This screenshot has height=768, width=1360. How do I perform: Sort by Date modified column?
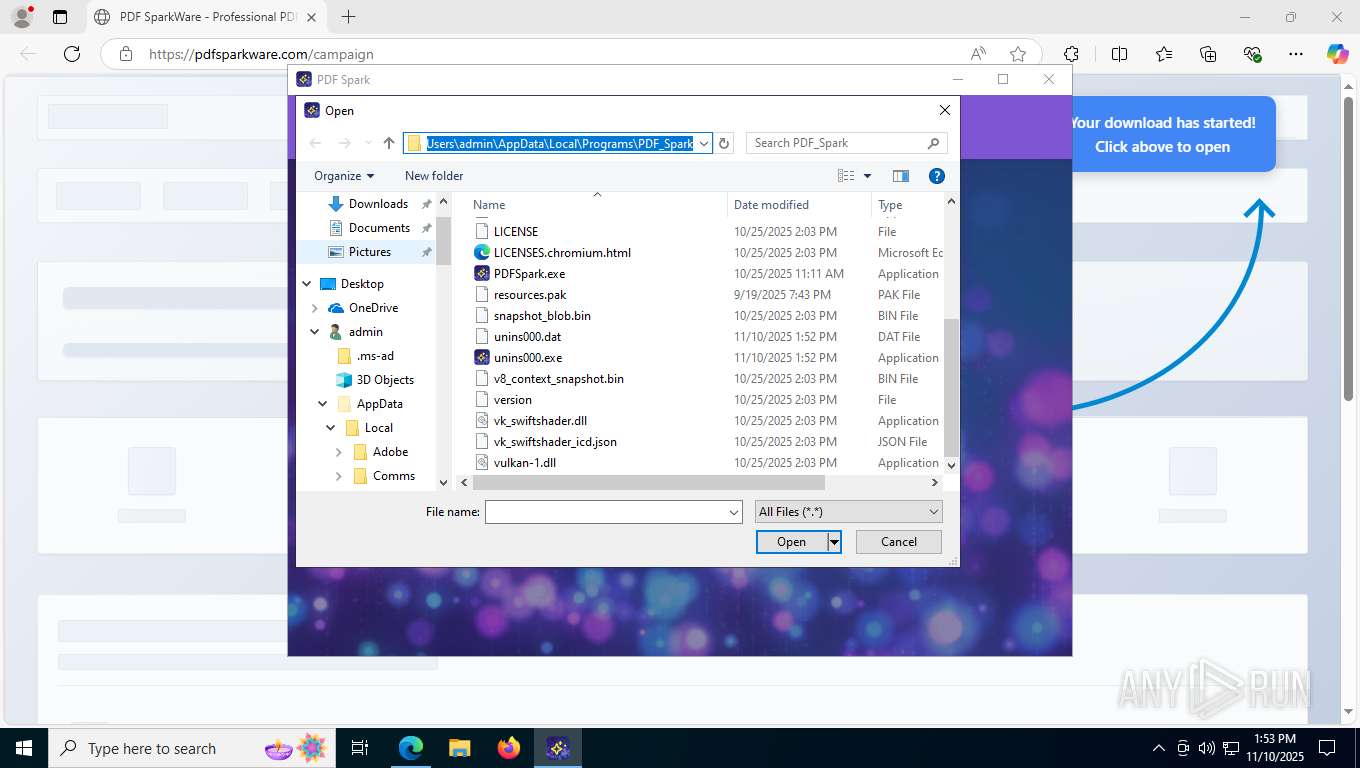[799, 204]
